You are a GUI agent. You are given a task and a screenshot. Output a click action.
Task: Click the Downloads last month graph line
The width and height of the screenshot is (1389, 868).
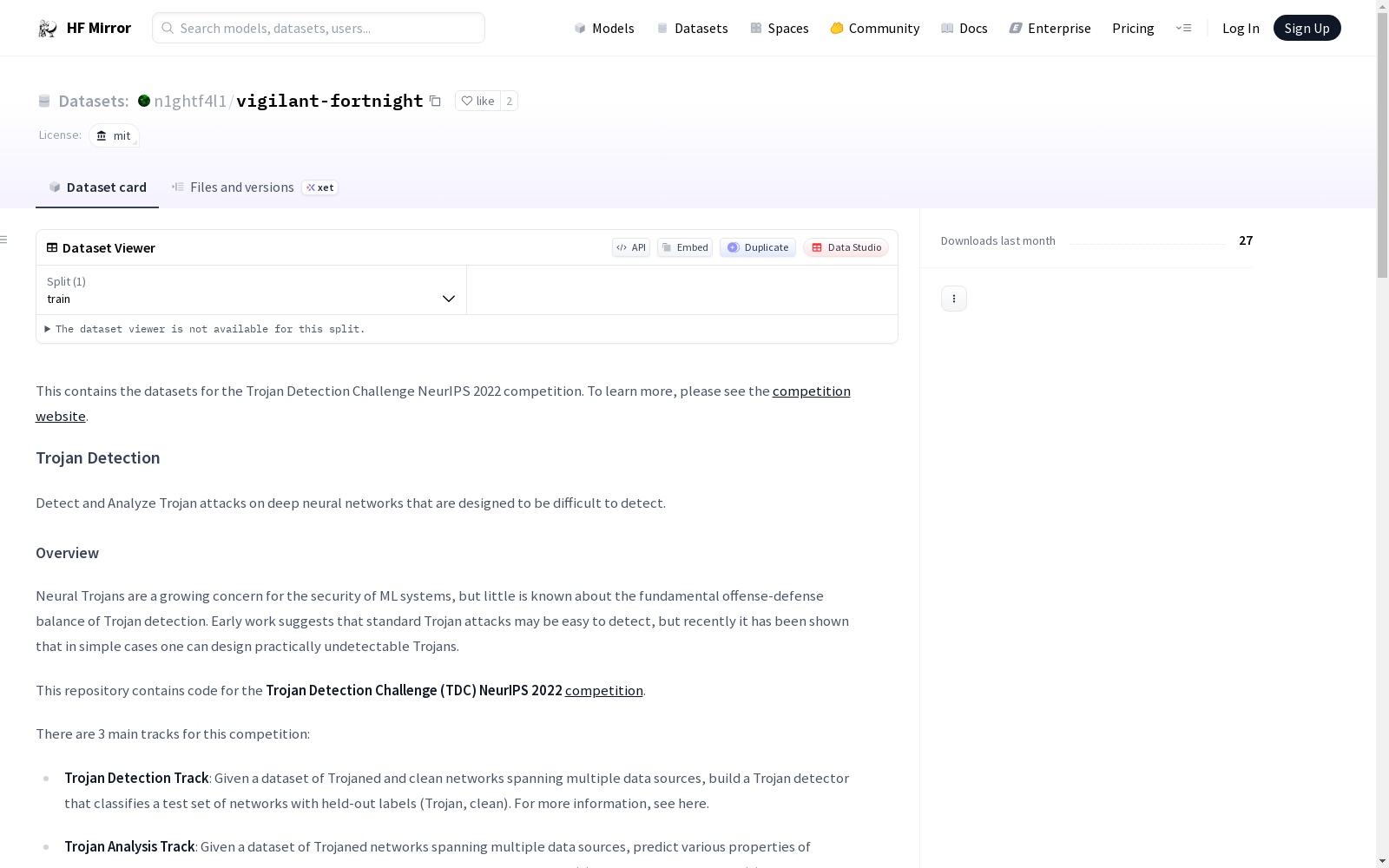1147,244
